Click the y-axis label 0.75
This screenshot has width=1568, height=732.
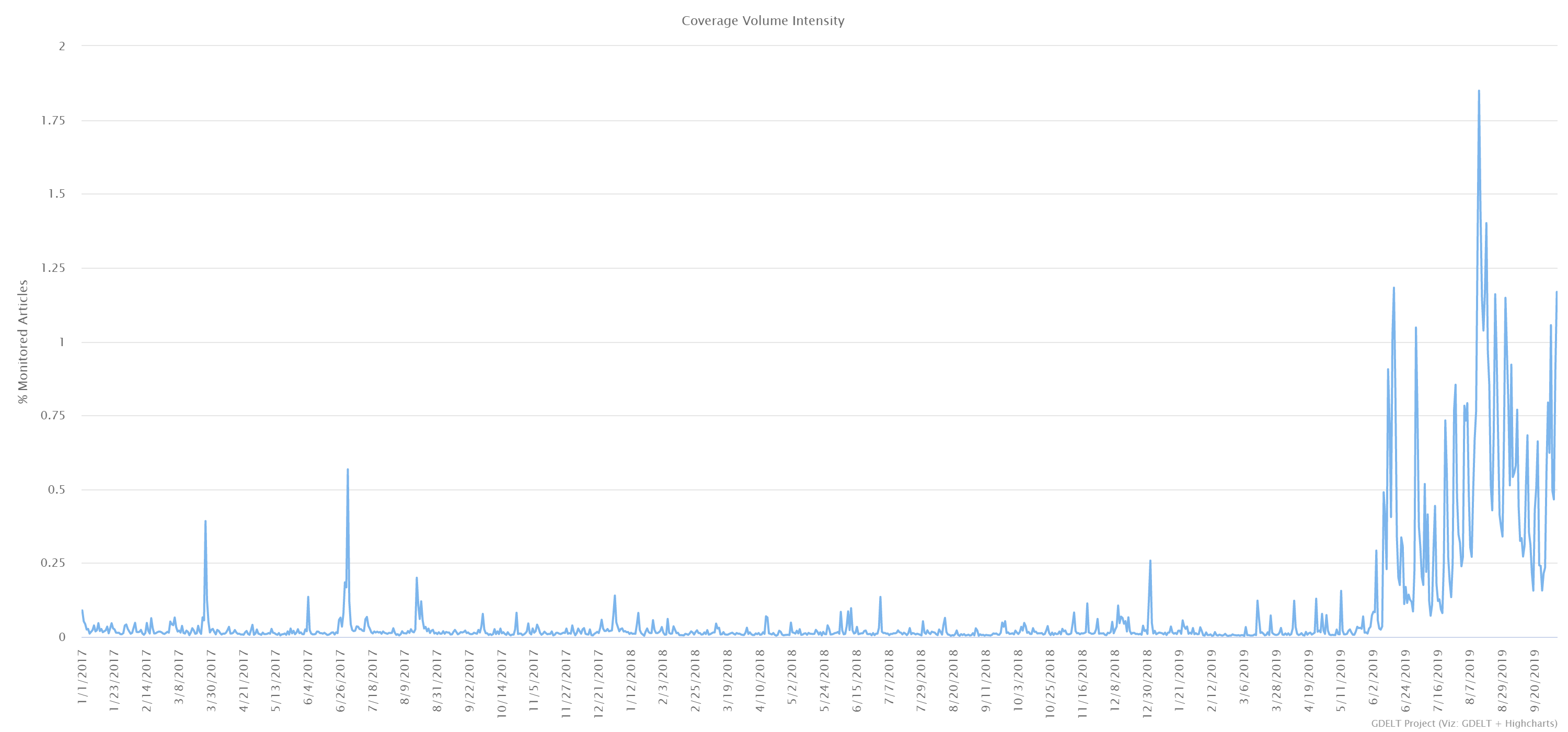pos(53,415)
